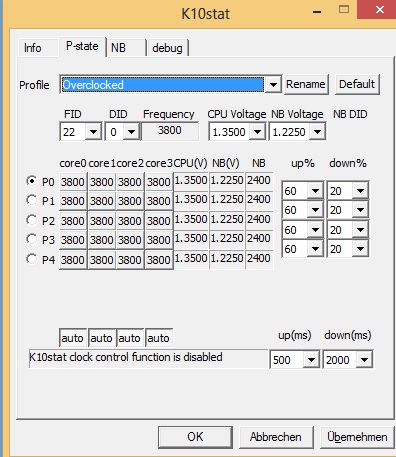The width and height of the screenshot is (396, 457).
Task: Open the fourth up% dropdown
Action: click(315, 249)
